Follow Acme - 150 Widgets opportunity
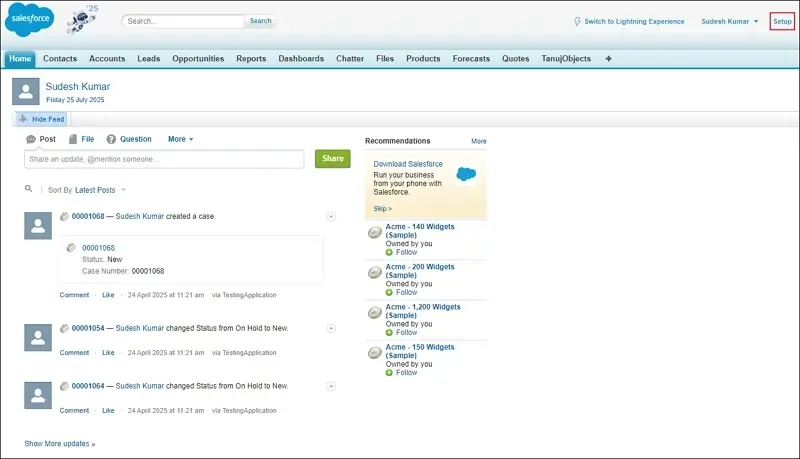The height and width of the screenshot is (459, 800). pos(401,372)
